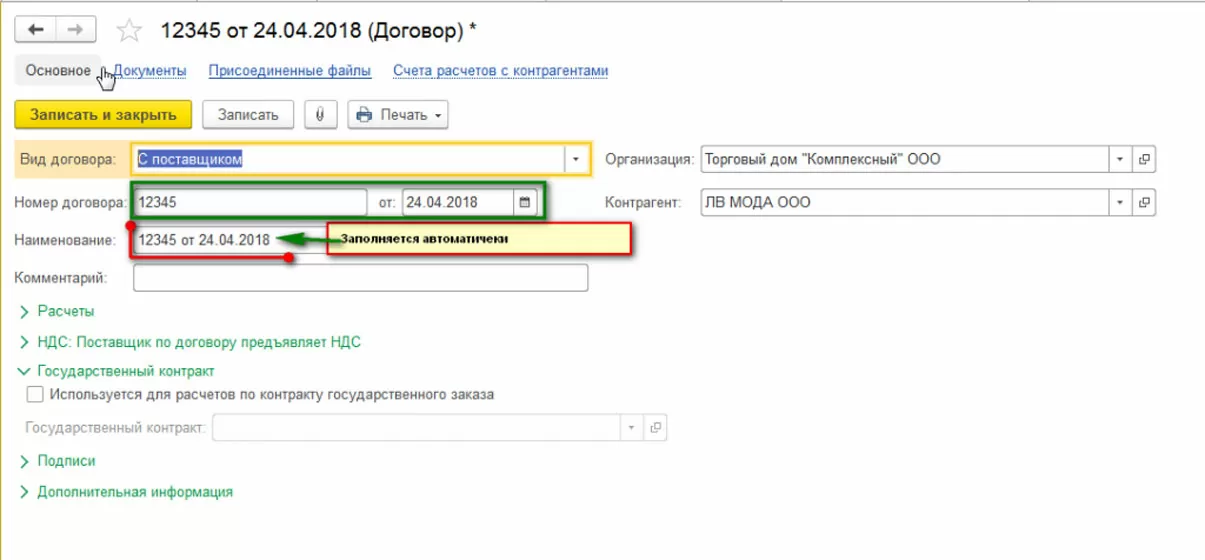Open the Организация dropdown arrow
Screen dimensions: 1205x560
coord(1121,159)
